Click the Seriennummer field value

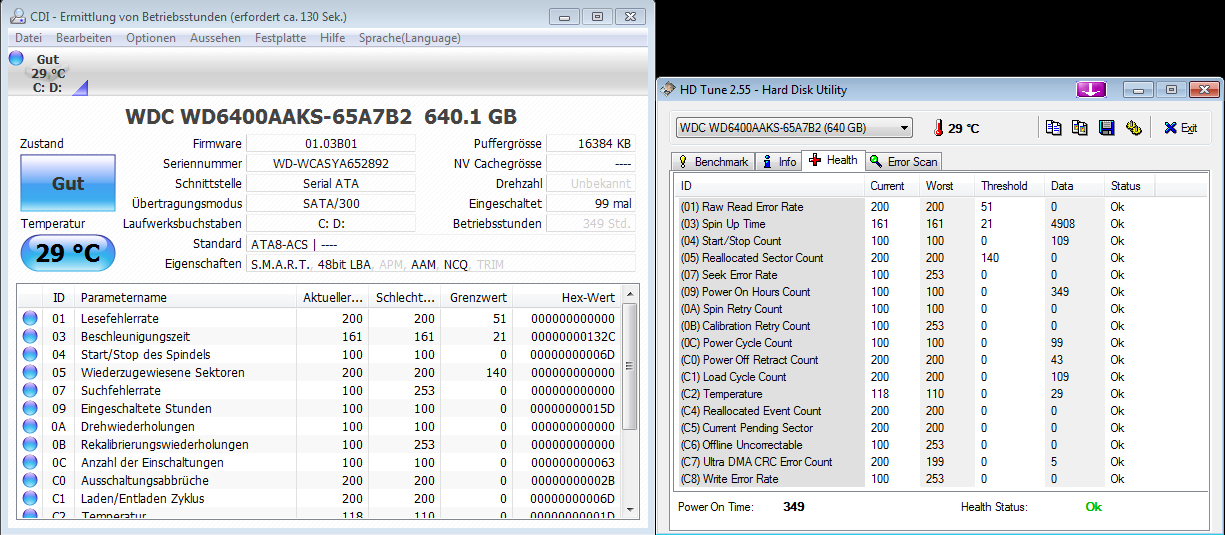[331, 164]
